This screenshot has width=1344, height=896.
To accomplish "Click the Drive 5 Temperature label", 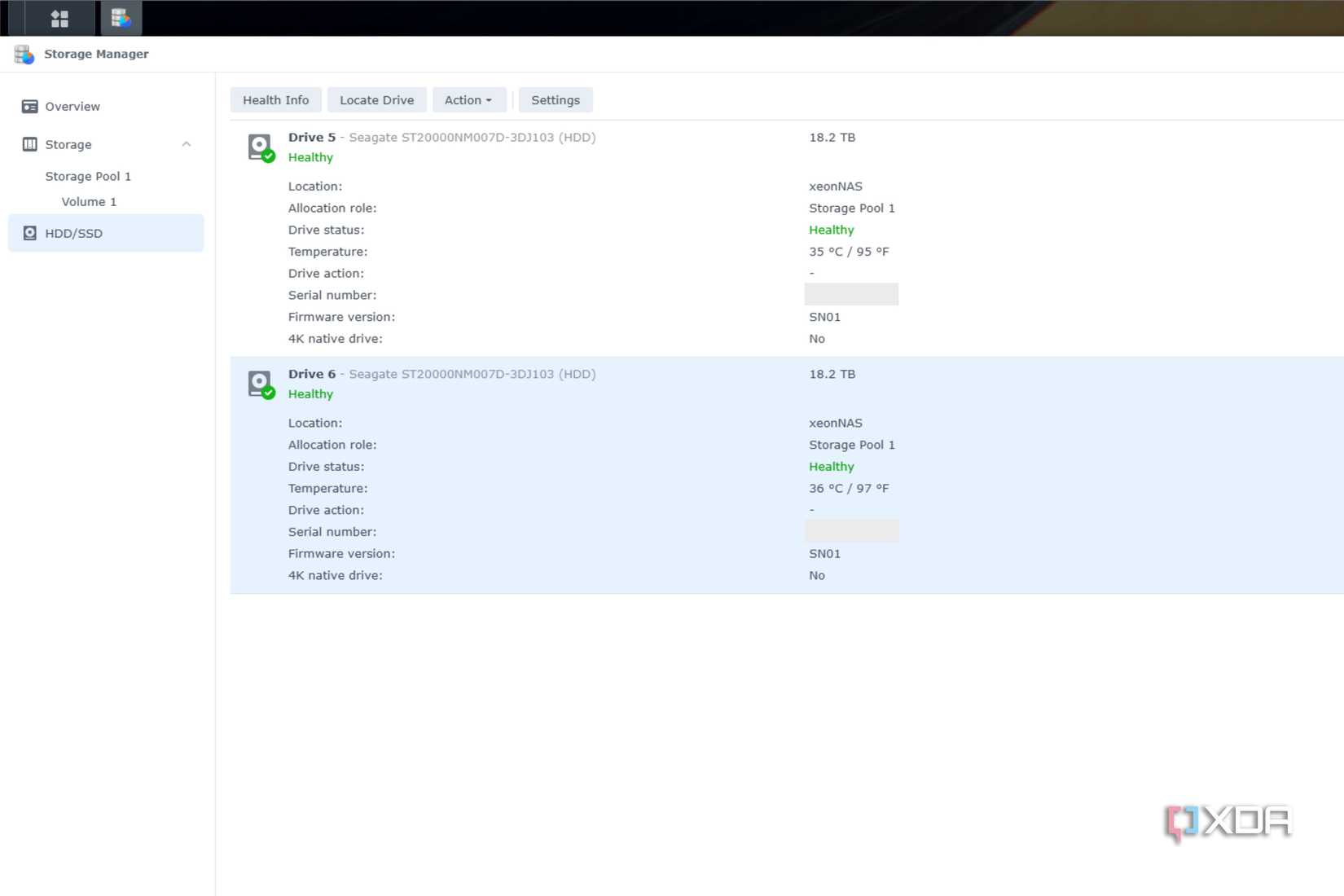I will [327, 252].
